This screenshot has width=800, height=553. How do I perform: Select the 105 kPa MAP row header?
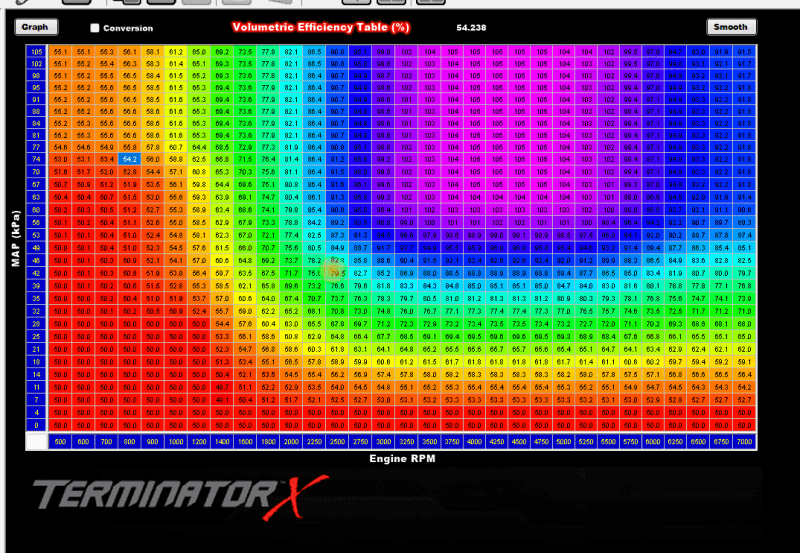pos(37,51)
